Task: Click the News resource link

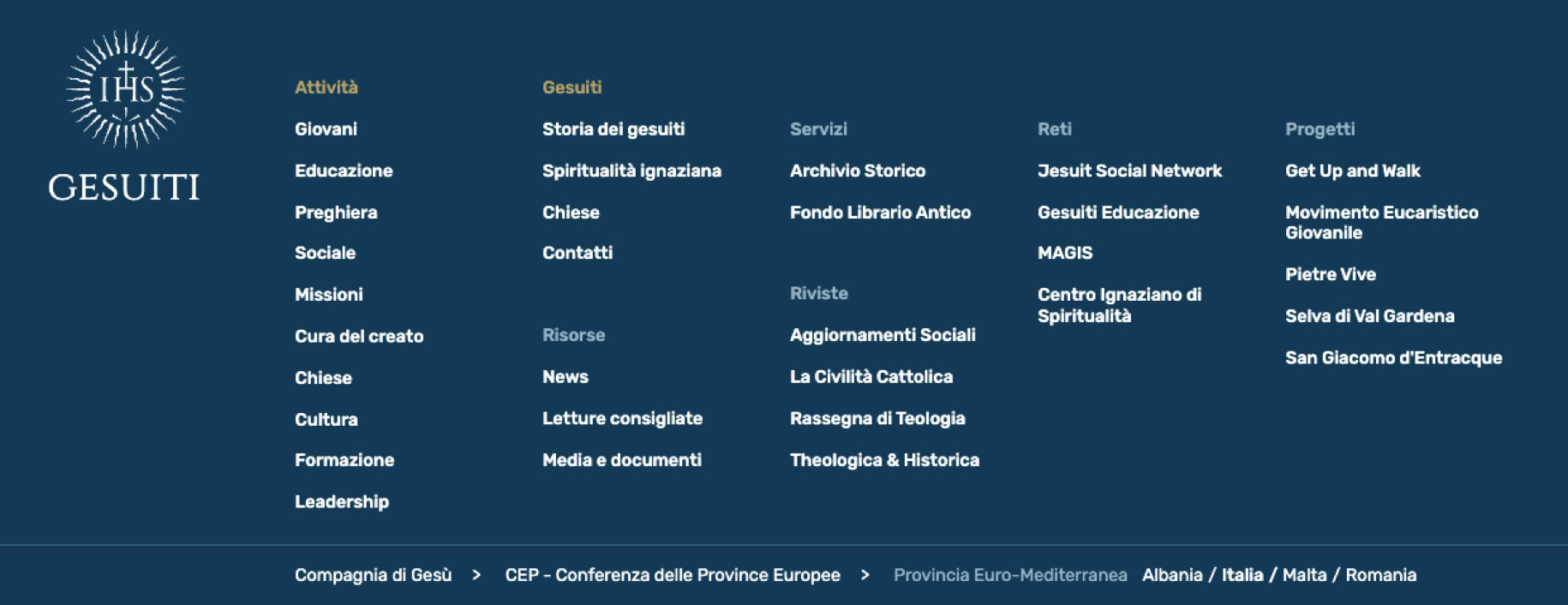Action: coord(565,376)
